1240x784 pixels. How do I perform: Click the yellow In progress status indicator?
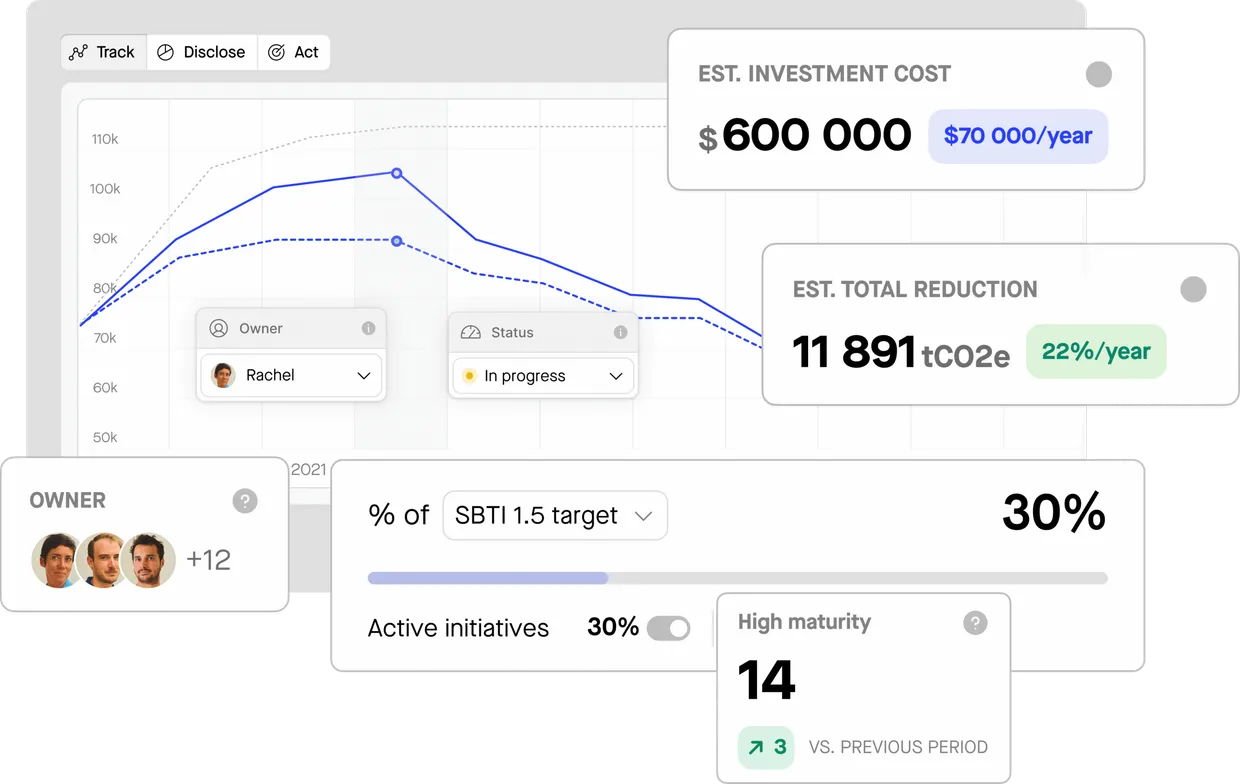[470, 376]
